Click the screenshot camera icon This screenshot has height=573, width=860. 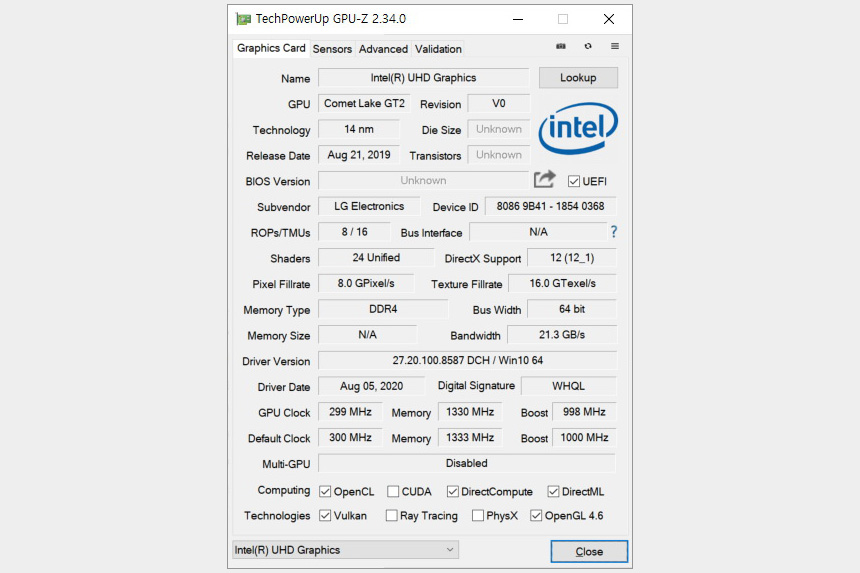[561, 46]
